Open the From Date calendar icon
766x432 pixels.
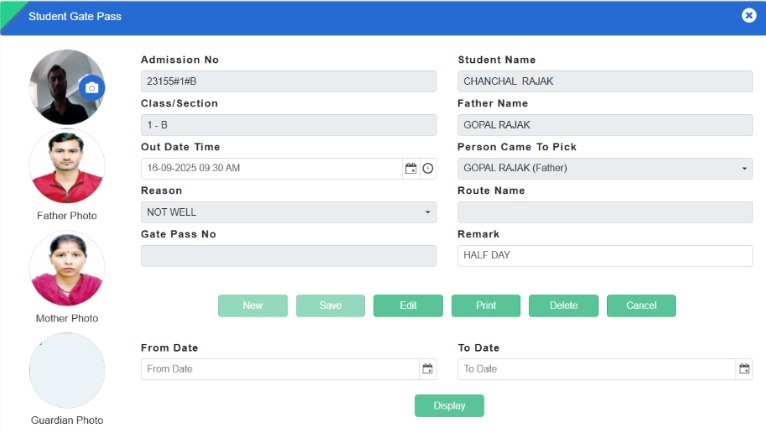428,369
